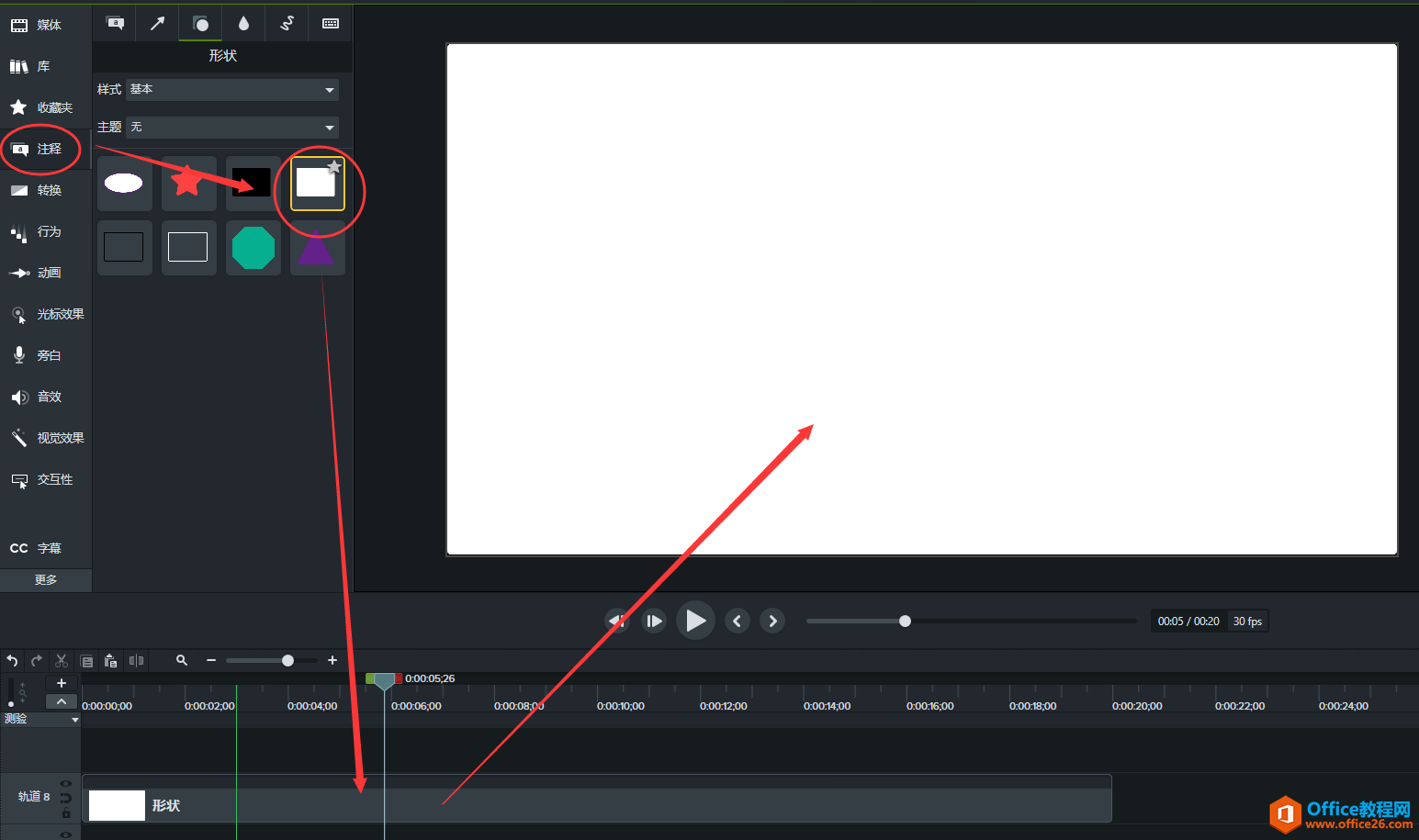1419x840 pixels.
Task: Open the 视觉效果 (Visual Effects) panel
Action: point(46,438)
